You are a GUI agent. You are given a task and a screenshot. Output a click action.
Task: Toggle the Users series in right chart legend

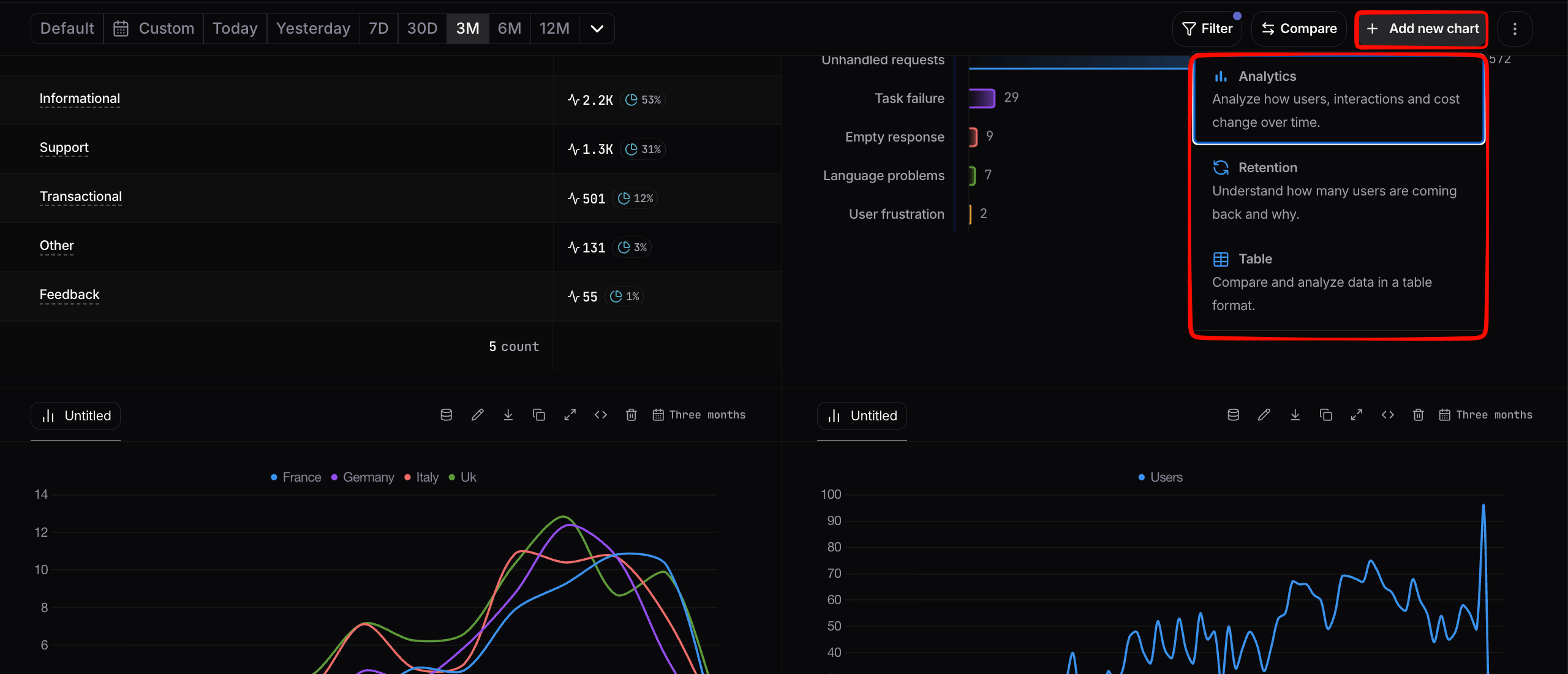click(x=1160, y=477)
